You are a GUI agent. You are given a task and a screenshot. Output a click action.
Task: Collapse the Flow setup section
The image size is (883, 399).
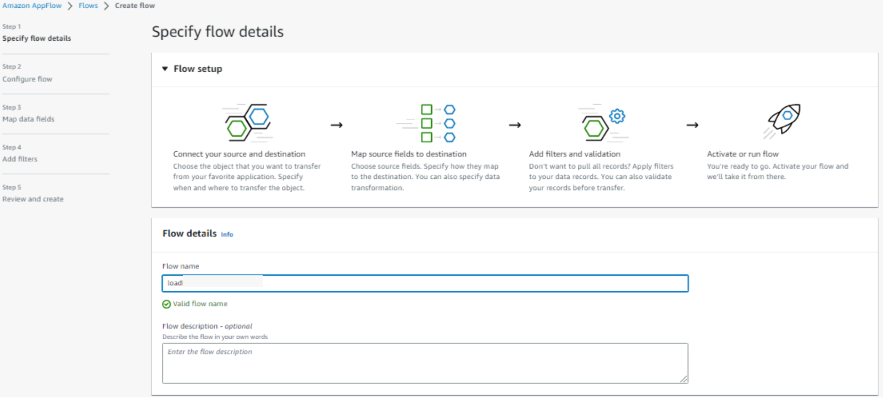tap(164, 69)
